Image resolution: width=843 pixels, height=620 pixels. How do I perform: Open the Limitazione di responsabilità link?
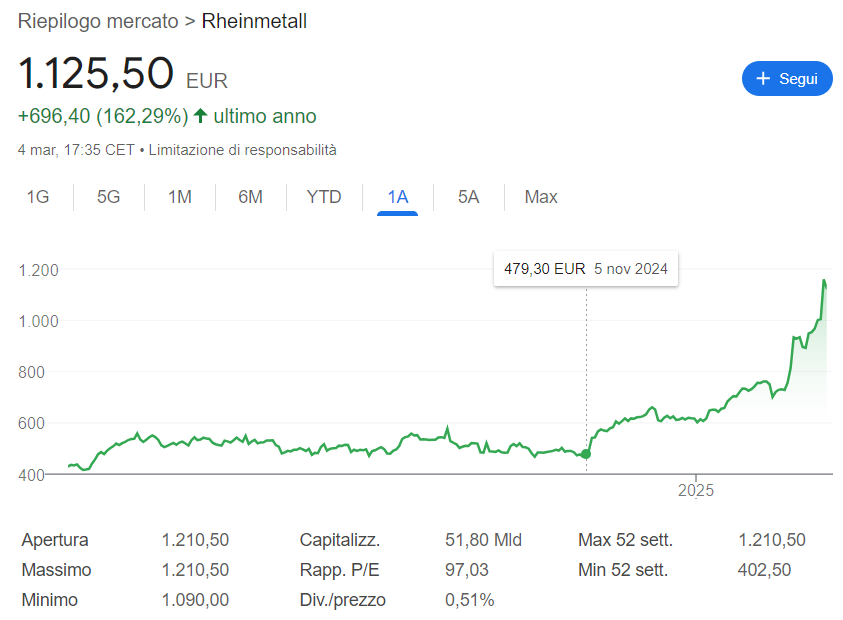pos(242,150)
